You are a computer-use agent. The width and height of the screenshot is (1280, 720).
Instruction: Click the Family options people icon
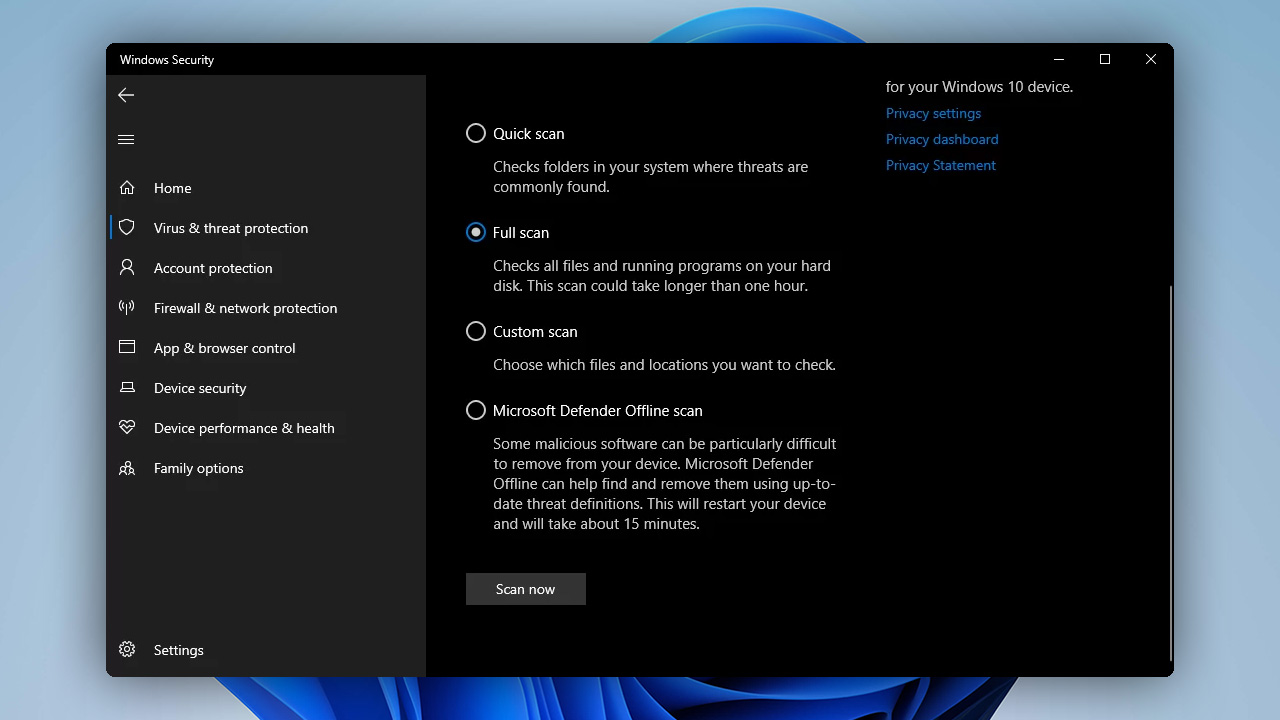pos(127,468)
